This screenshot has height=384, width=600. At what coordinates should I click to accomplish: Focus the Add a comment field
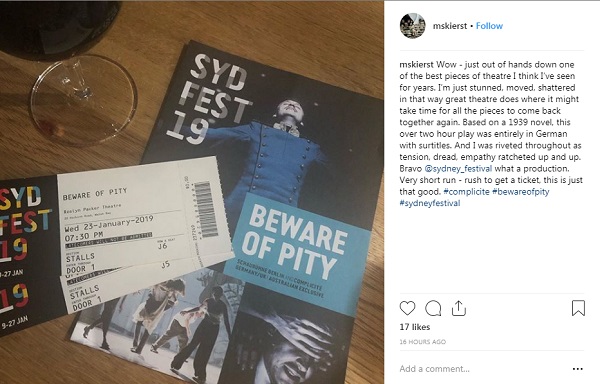pos(482,369)
